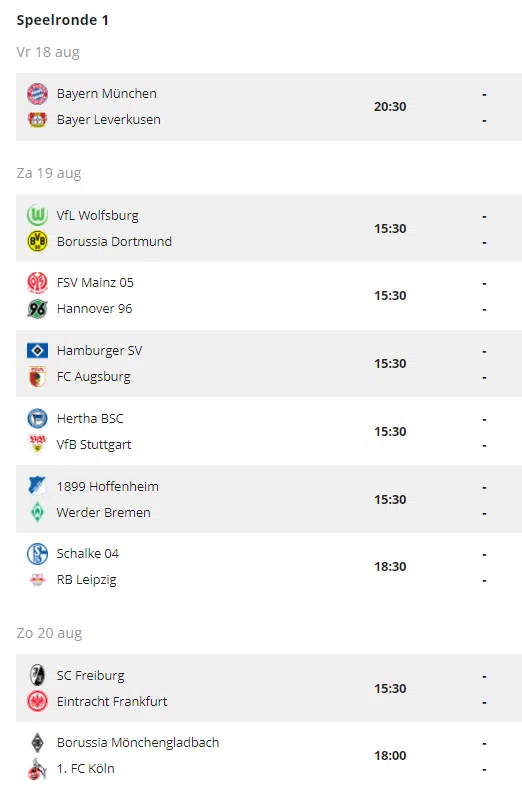Click the 18:00 Mönchengladbach match time
This screenshot has width=522, height=789.
click(x=390, y=756)
